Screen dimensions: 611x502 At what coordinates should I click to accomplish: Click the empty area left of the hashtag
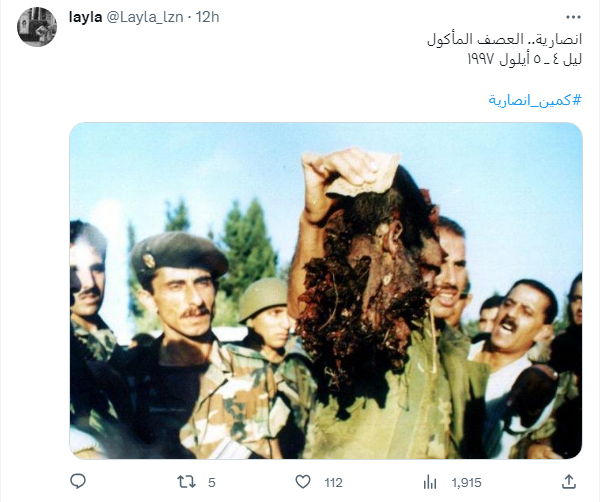(x=273, y=100)
